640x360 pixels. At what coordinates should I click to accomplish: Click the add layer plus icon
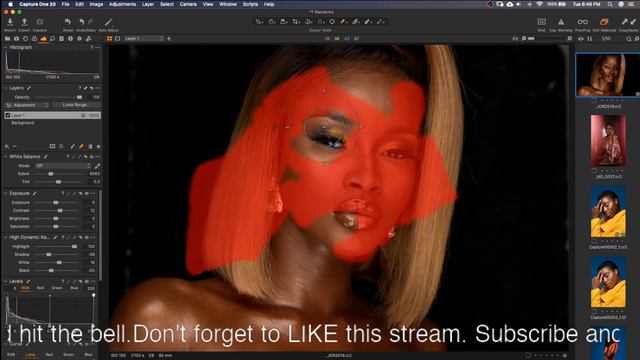pyautogui.click(x=7, y=146)
